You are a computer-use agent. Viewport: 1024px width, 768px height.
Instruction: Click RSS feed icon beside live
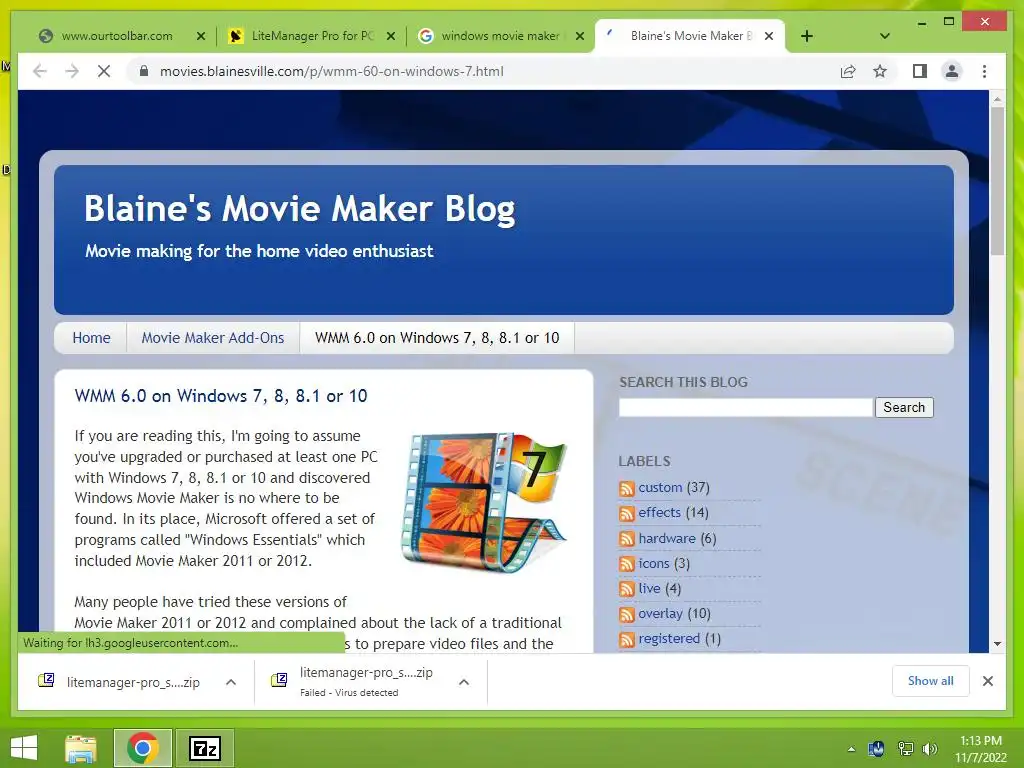click(x=627, y=589)
